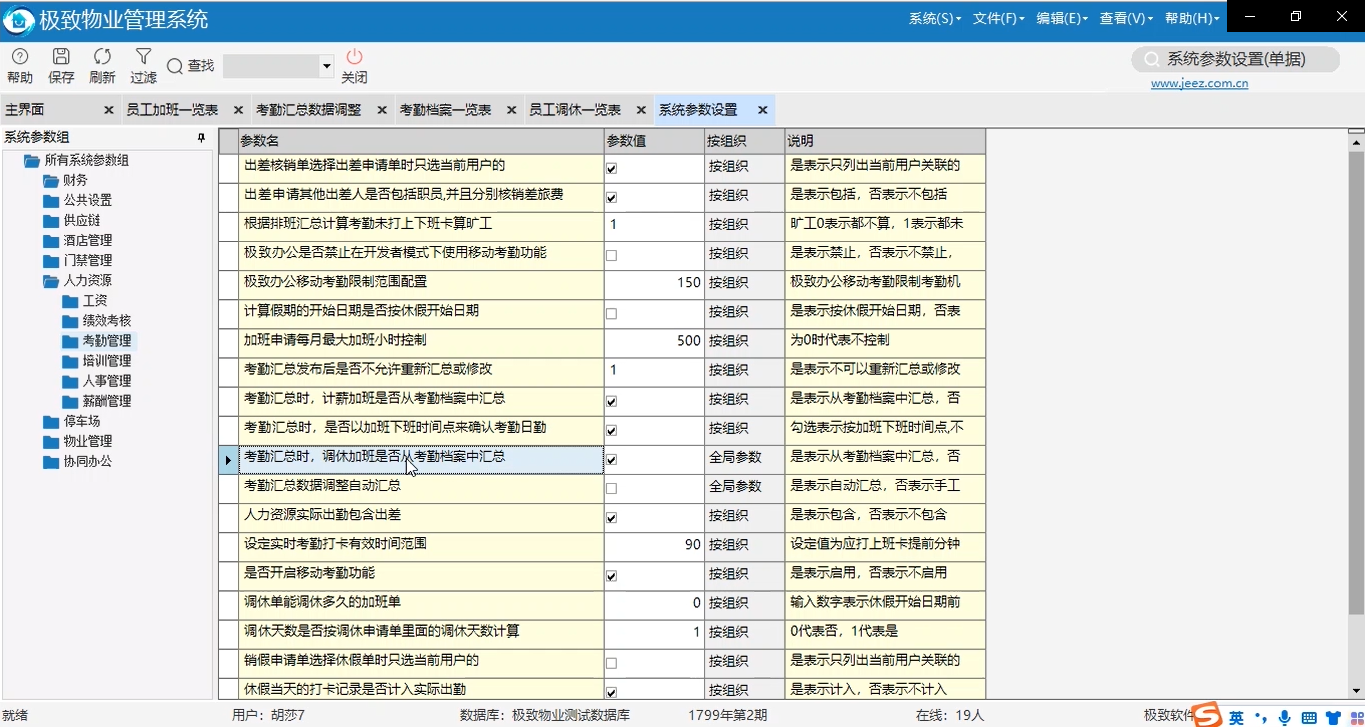This screenshot has height=727, width=1365.
Task: Open the Sogou skin shirt icon
Action: (1332, 717)
